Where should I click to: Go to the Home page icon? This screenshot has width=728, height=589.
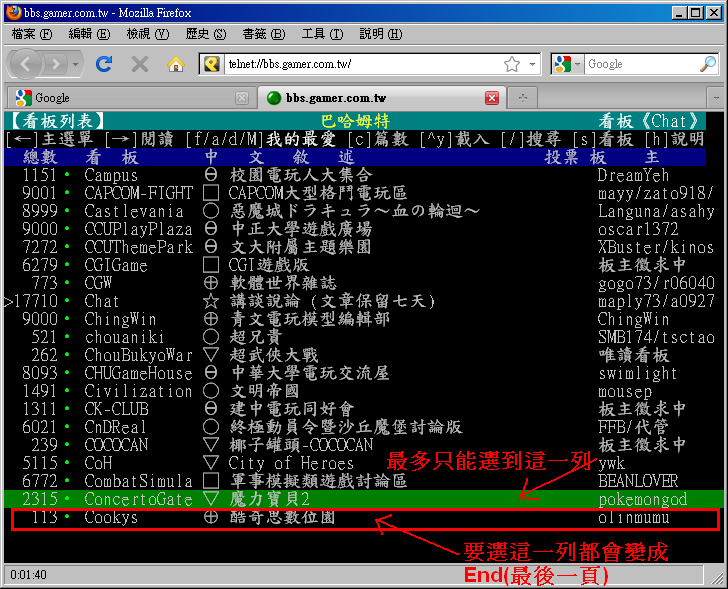click(176, 64)
